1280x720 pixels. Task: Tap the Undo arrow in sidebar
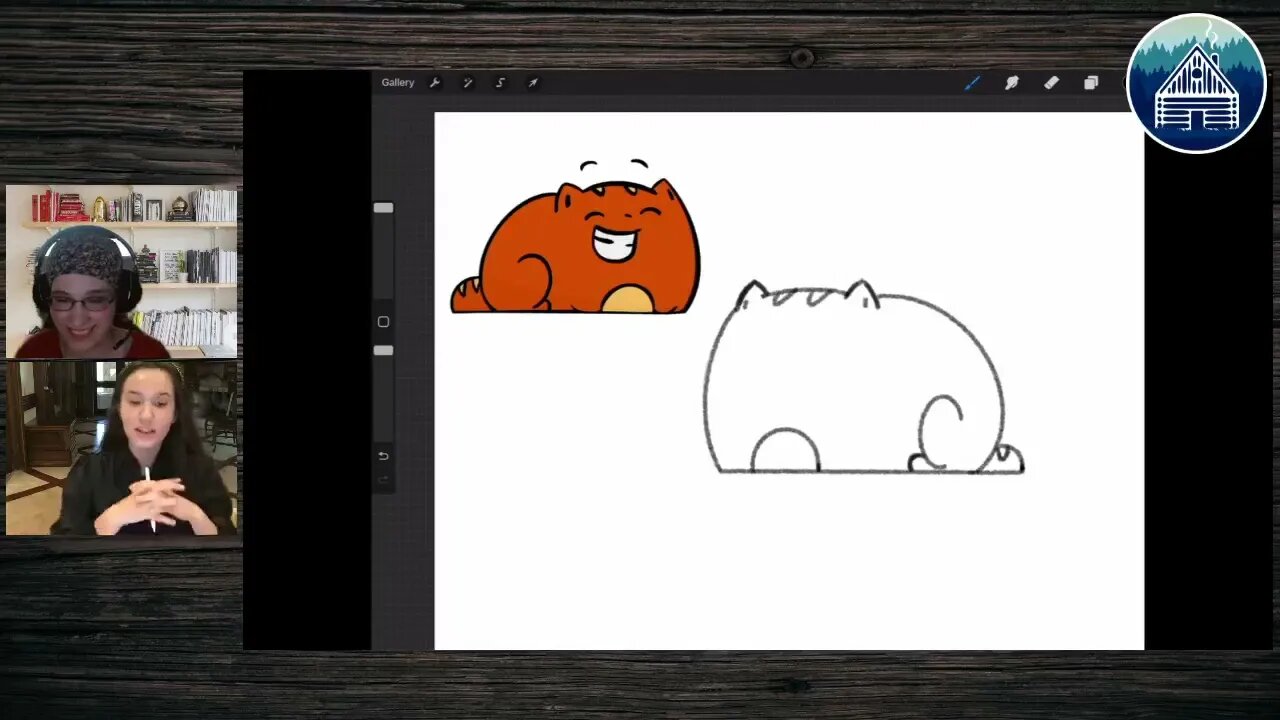(383, 456)
